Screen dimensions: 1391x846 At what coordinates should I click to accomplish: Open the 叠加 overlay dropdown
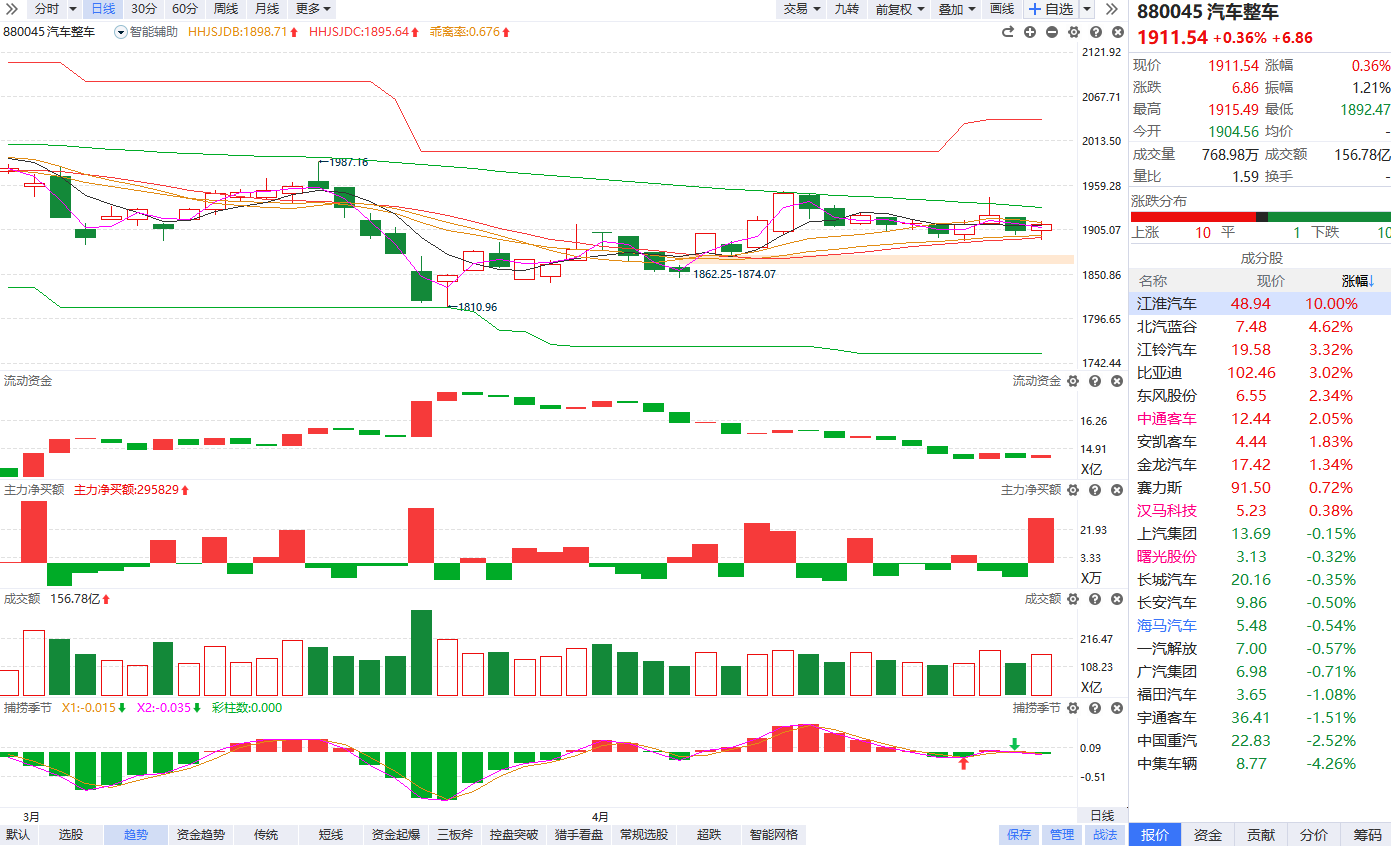pos(957,9)
